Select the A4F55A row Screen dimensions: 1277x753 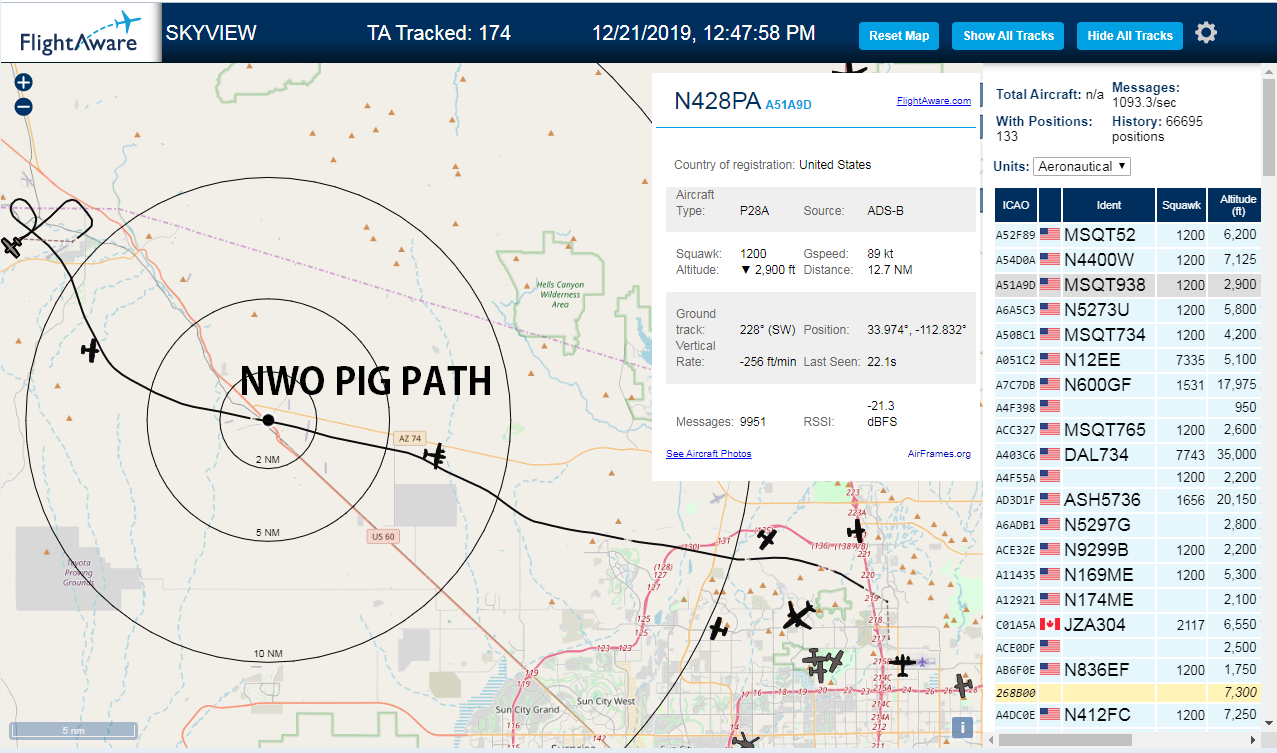coord(1128,477)
